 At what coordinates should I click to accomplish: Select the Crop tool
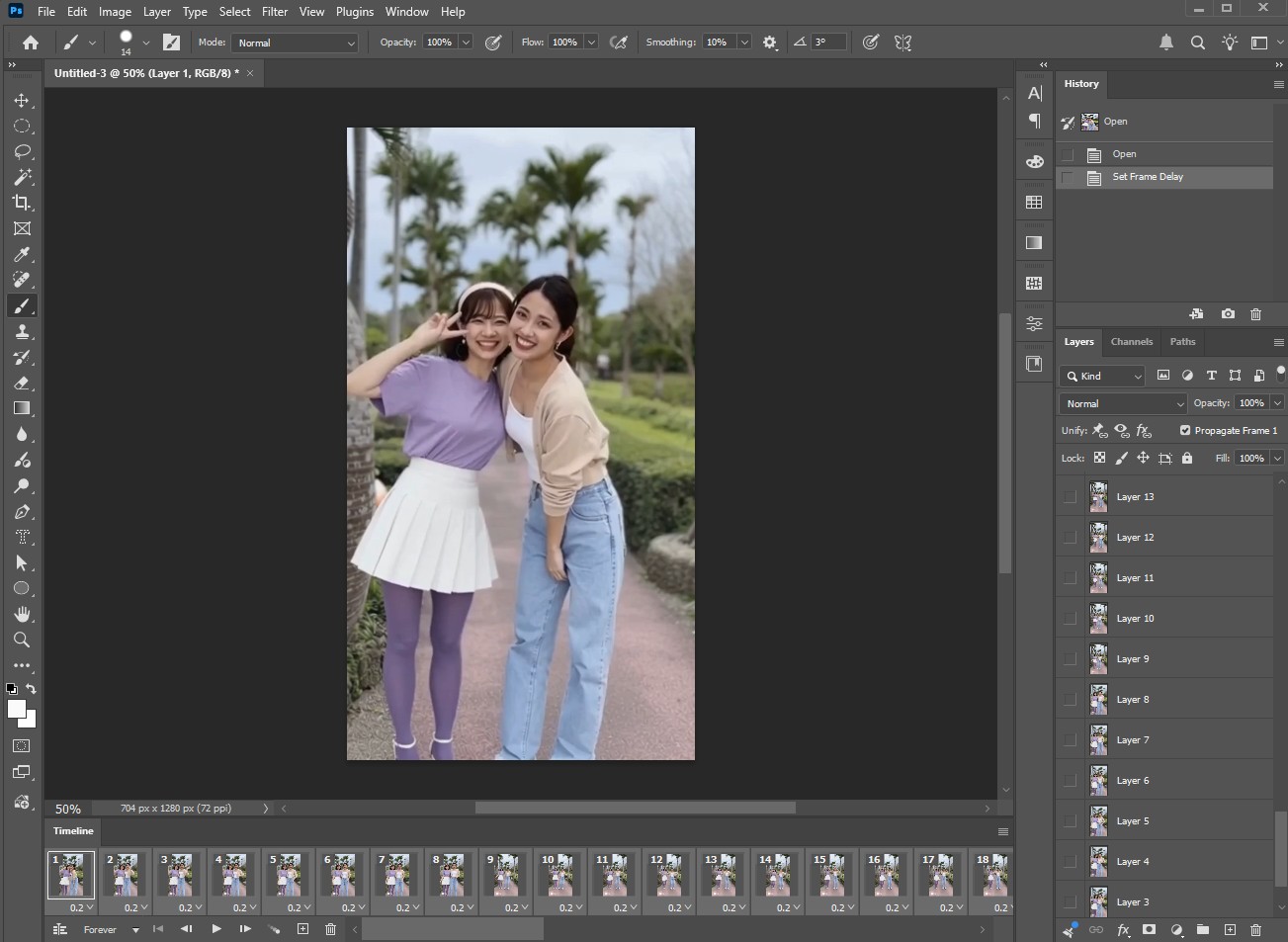22,203
